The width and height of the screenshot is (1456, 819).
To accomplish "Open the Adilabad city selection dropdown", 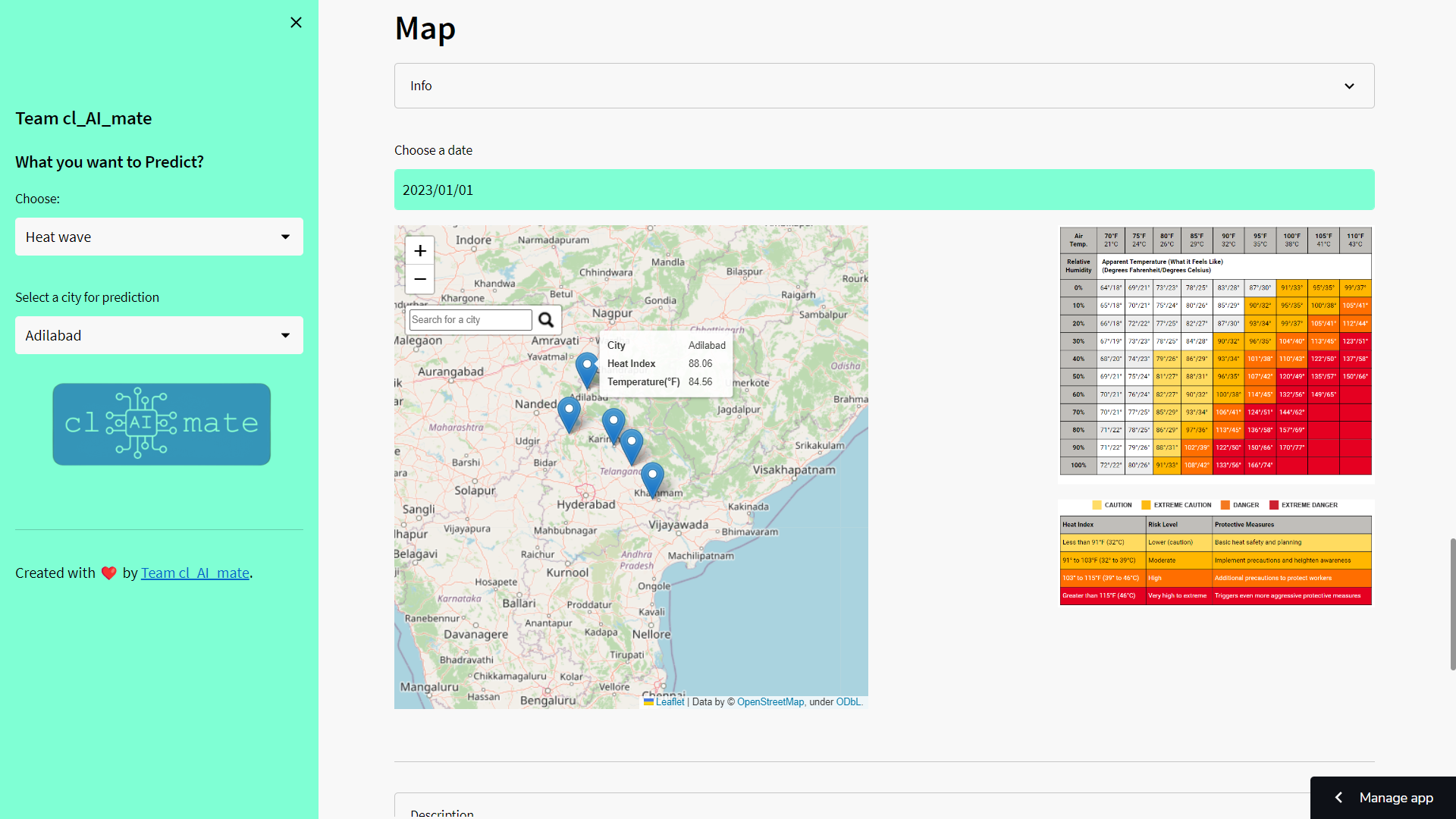I will [159, 335].
